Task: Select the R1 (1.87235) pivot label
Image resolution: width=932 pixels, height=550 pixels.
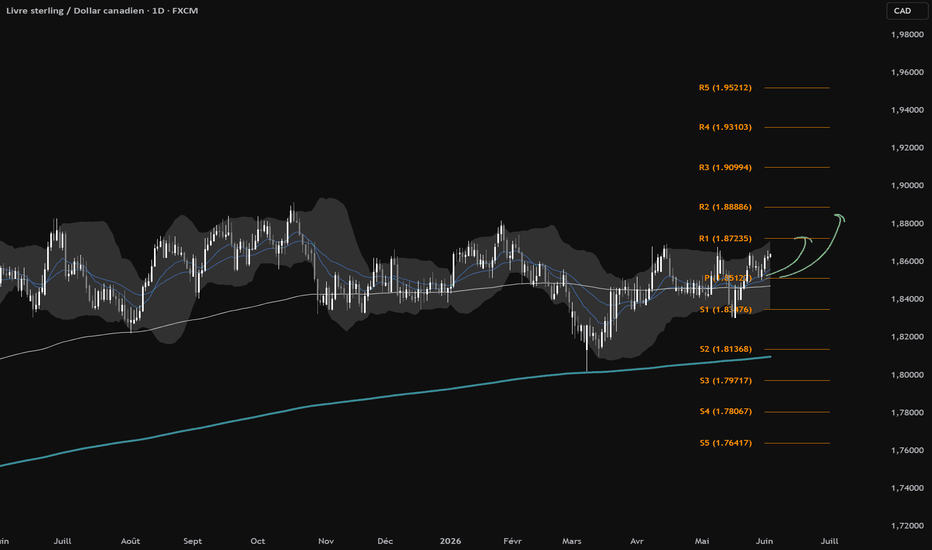Action: (725, 238)
